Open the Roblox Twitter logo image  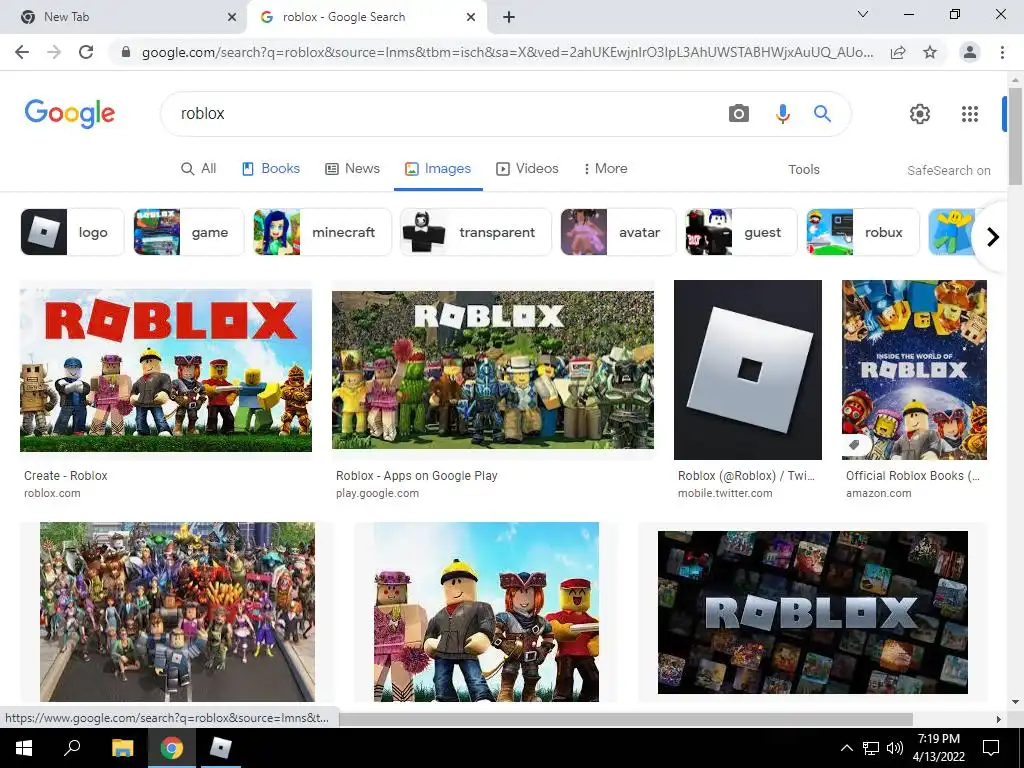click(x=748, y=370)
